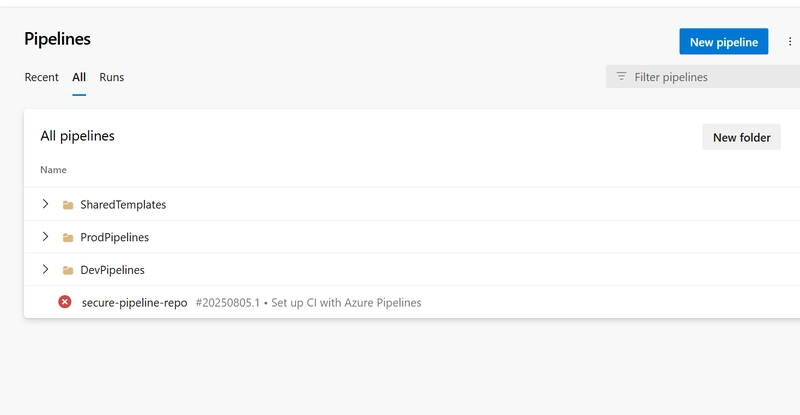Screen dimensions: 800x415
Task: Click the SharedTemplates folder icon
Action: point(68,205)
